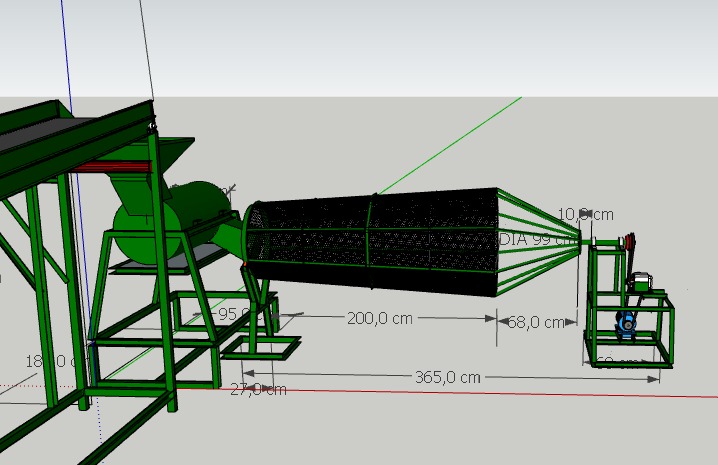Click the 95 cm dimension label
The height and width of the screenshot is (465, 718).
[x=238, y=313]
